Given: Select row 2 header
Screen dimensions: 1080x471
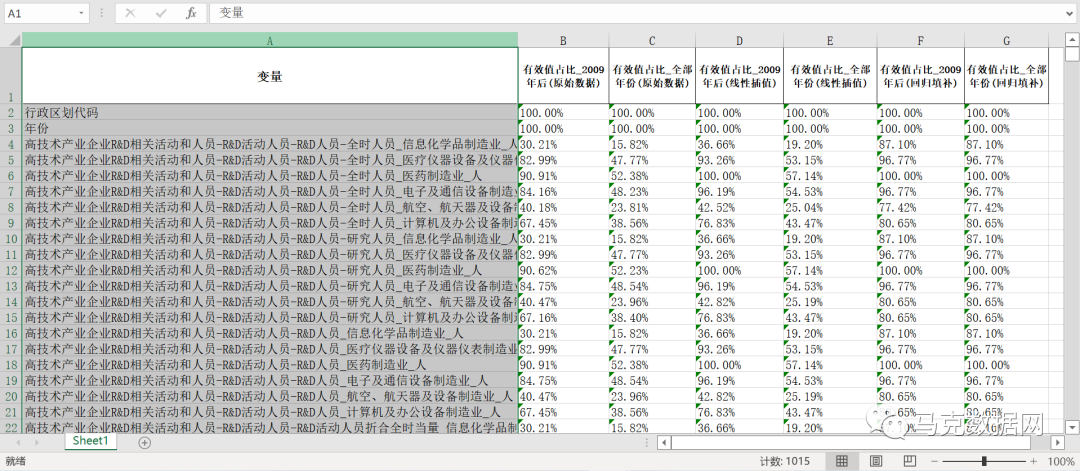Looking at the screenshot, I should [x=11, y=112].
